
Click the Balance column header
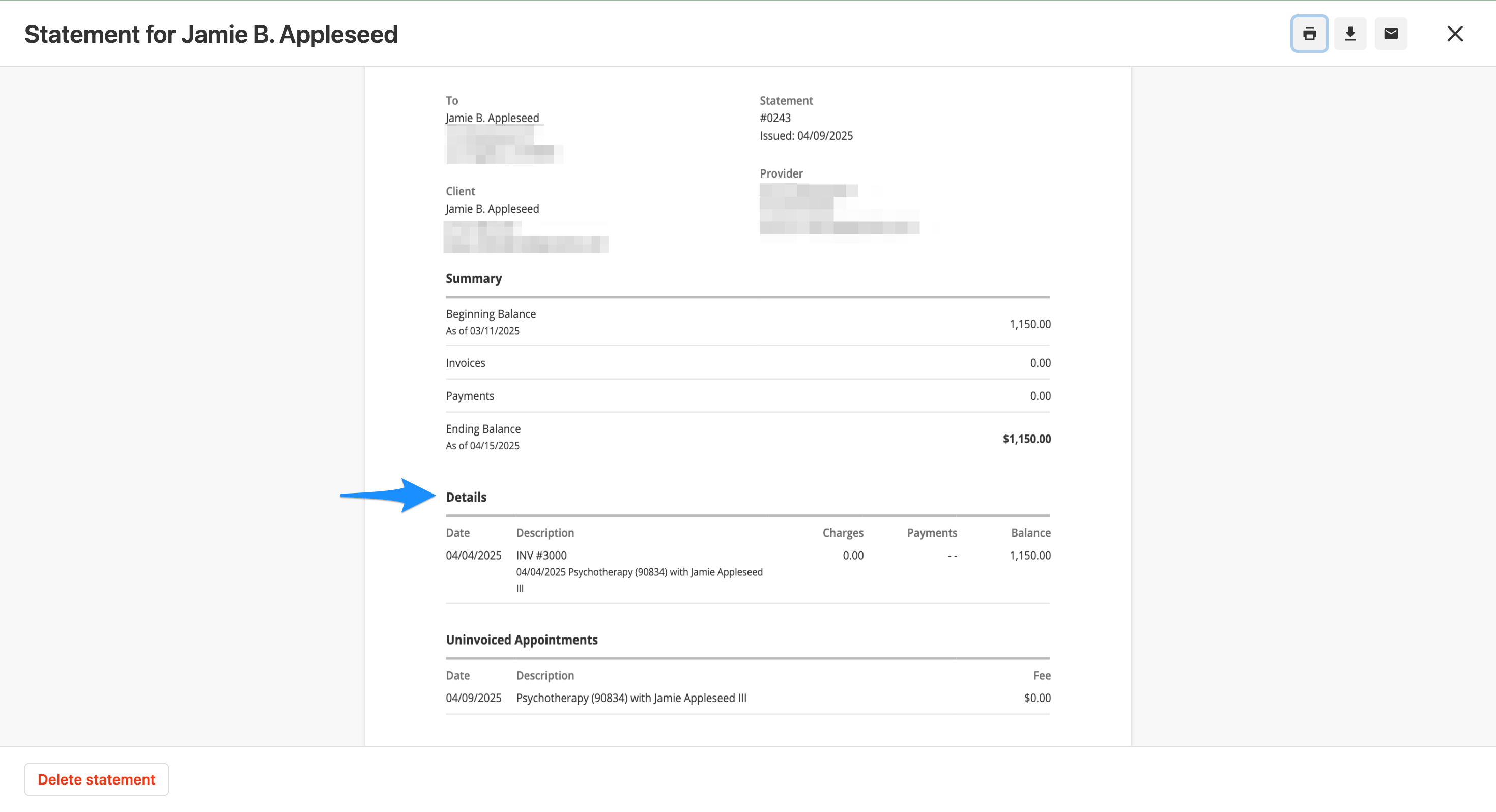click(1030, 533)
